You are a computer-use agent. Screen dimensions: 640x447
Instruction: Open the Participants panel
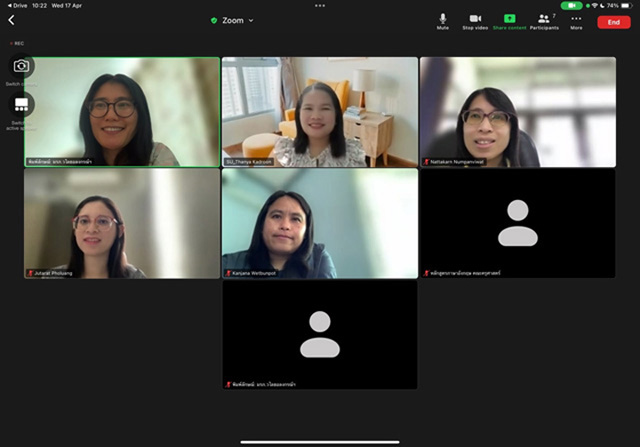pyautogui.click(x=544, y=21)
